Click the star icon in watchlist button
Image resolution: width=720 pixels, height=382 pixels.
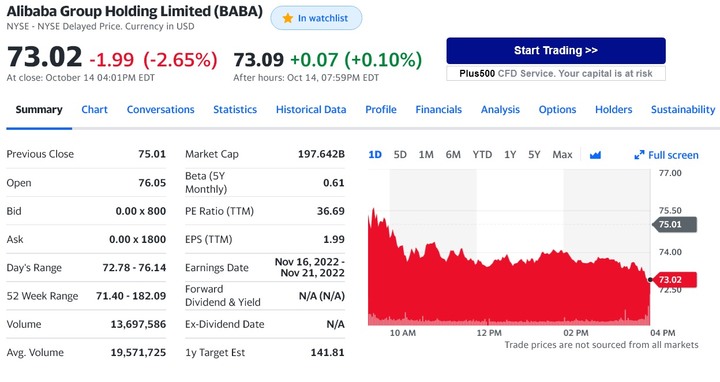288,18
